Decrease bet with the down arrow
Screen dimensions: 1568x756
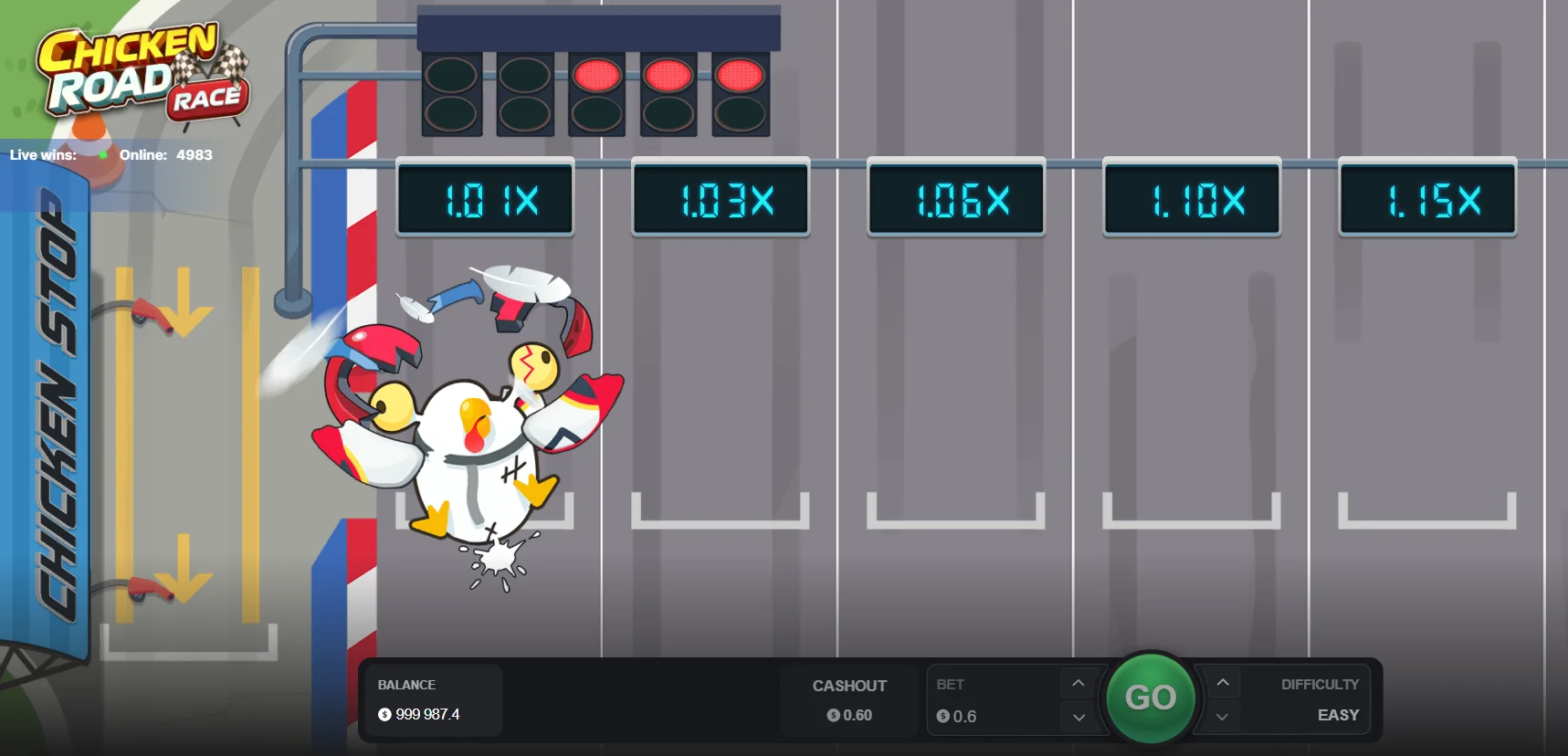pos(1079,718)
